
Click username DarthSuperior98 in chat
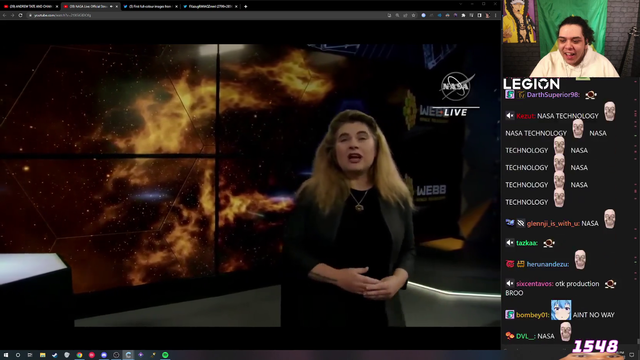click(553, 95)
